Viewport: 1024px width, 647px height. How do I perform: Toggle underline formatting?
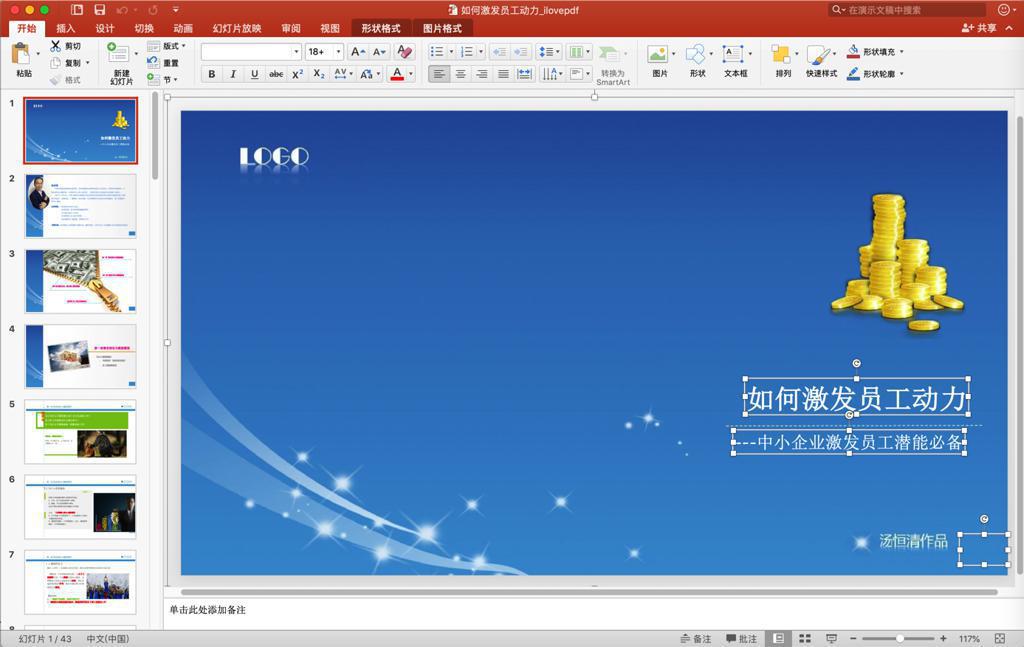tap(255, 74)
